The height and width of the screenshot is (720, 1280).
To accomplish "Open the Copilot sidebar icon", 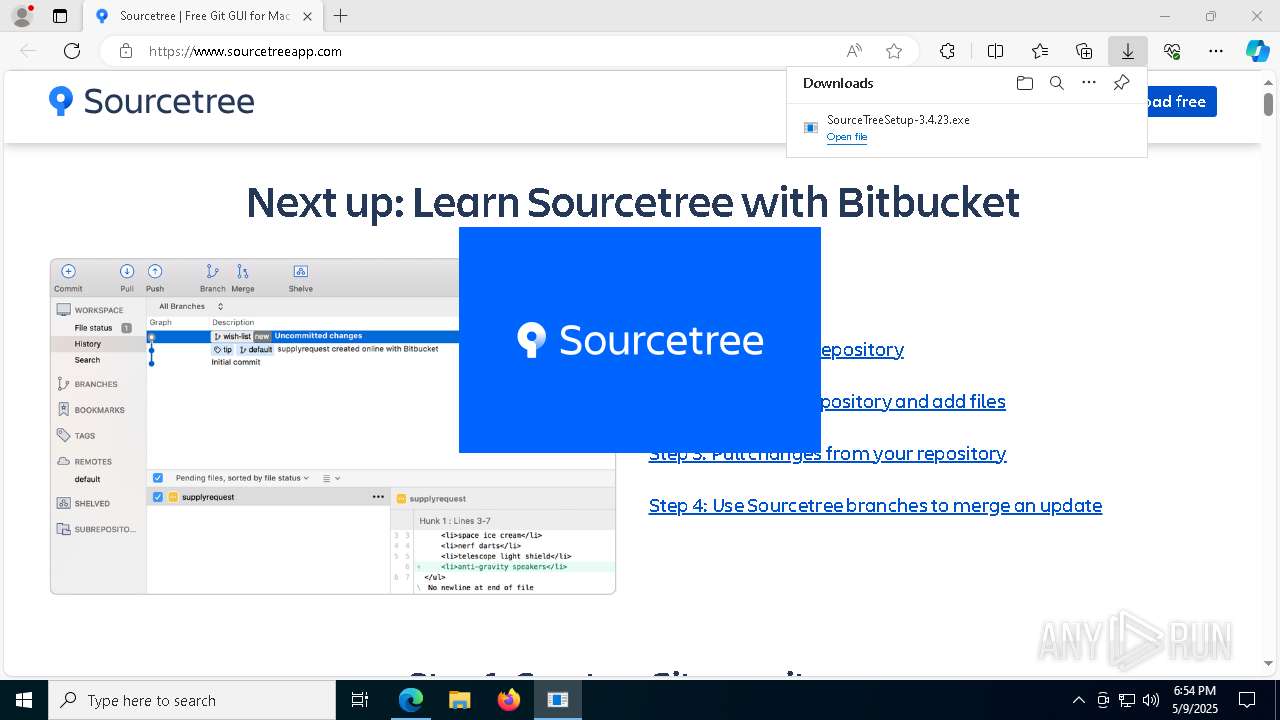I will [1258, 51].
